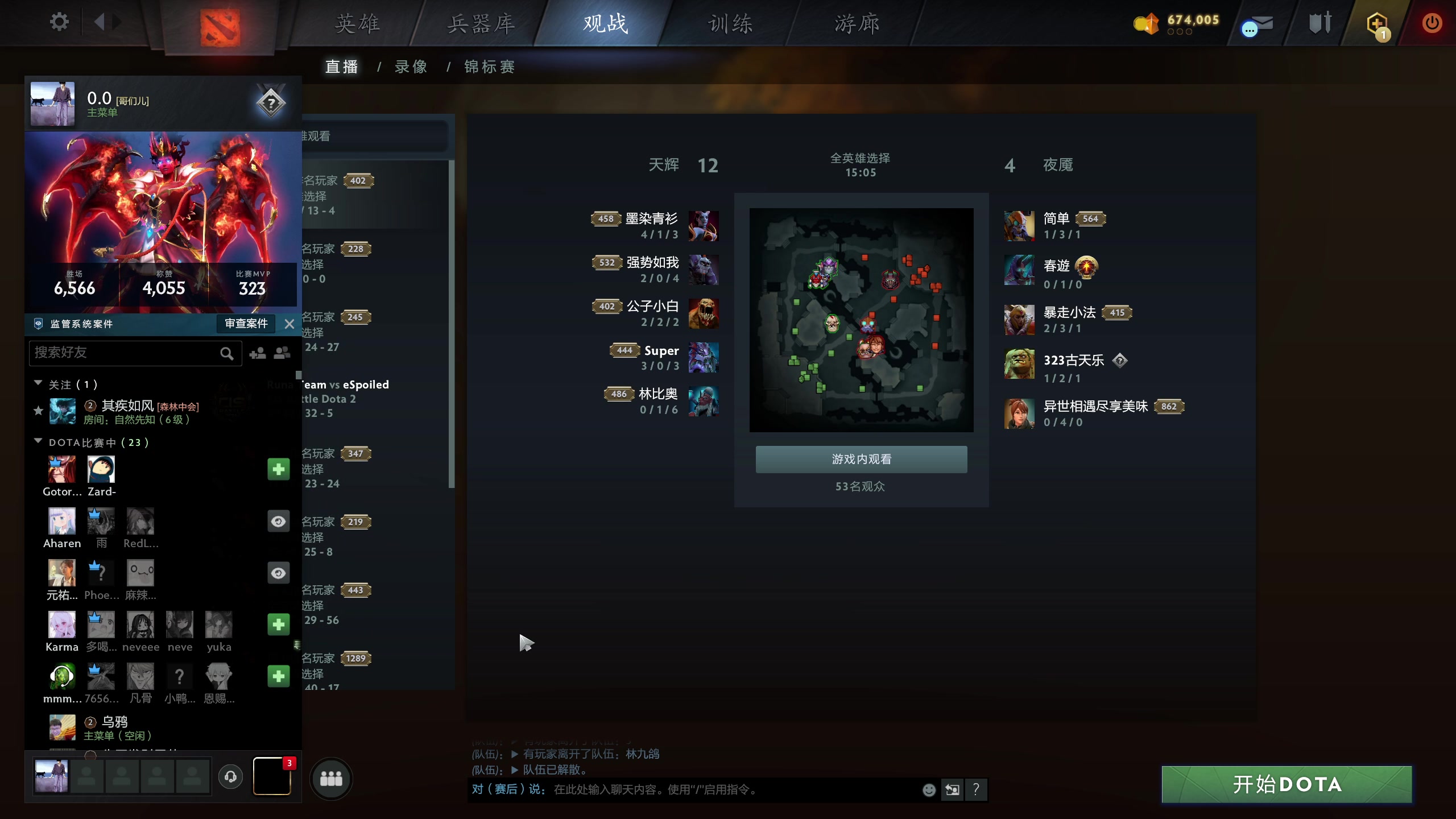Expand the chat help question button
Screen dimensions: 1456x819
(976, 789)
